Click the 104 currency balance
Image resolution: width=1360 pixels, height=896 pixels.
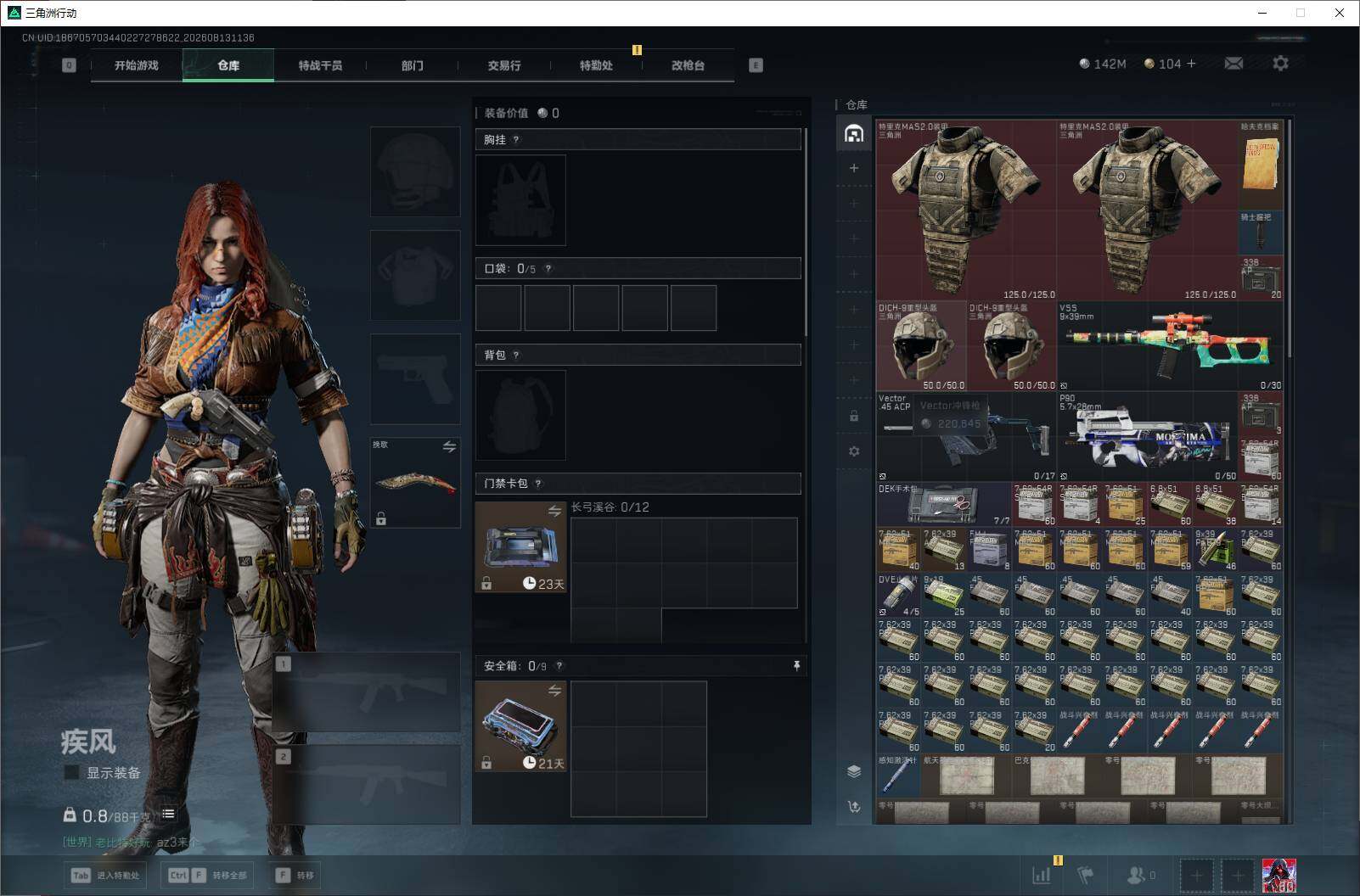click(1162, 64)
